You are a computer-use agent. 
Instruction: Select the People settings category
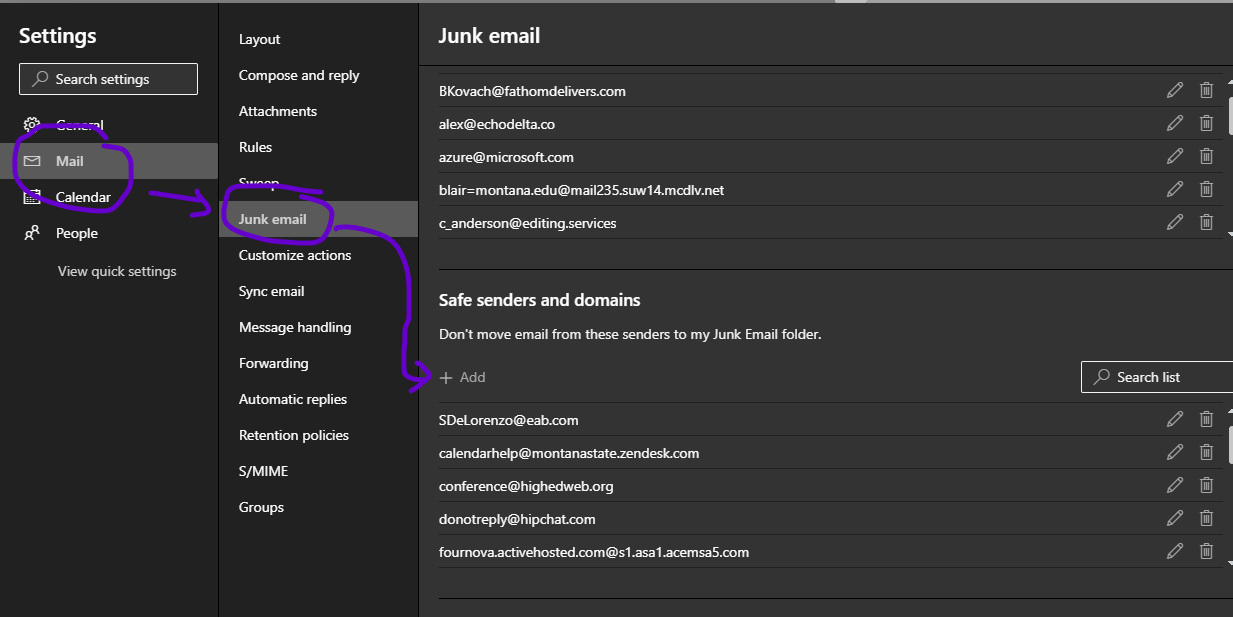[x=76, y=233]
